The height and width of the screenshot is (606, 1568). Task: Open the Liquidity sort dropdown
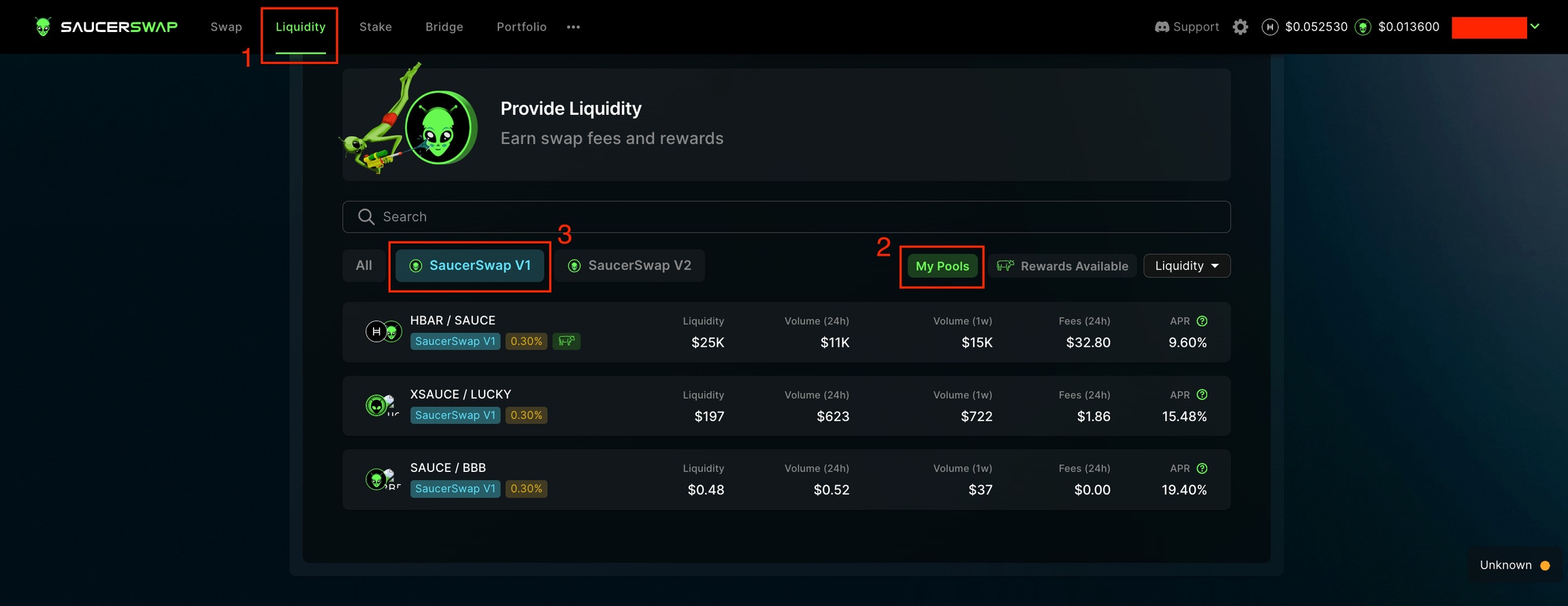tap(1187, 266)
